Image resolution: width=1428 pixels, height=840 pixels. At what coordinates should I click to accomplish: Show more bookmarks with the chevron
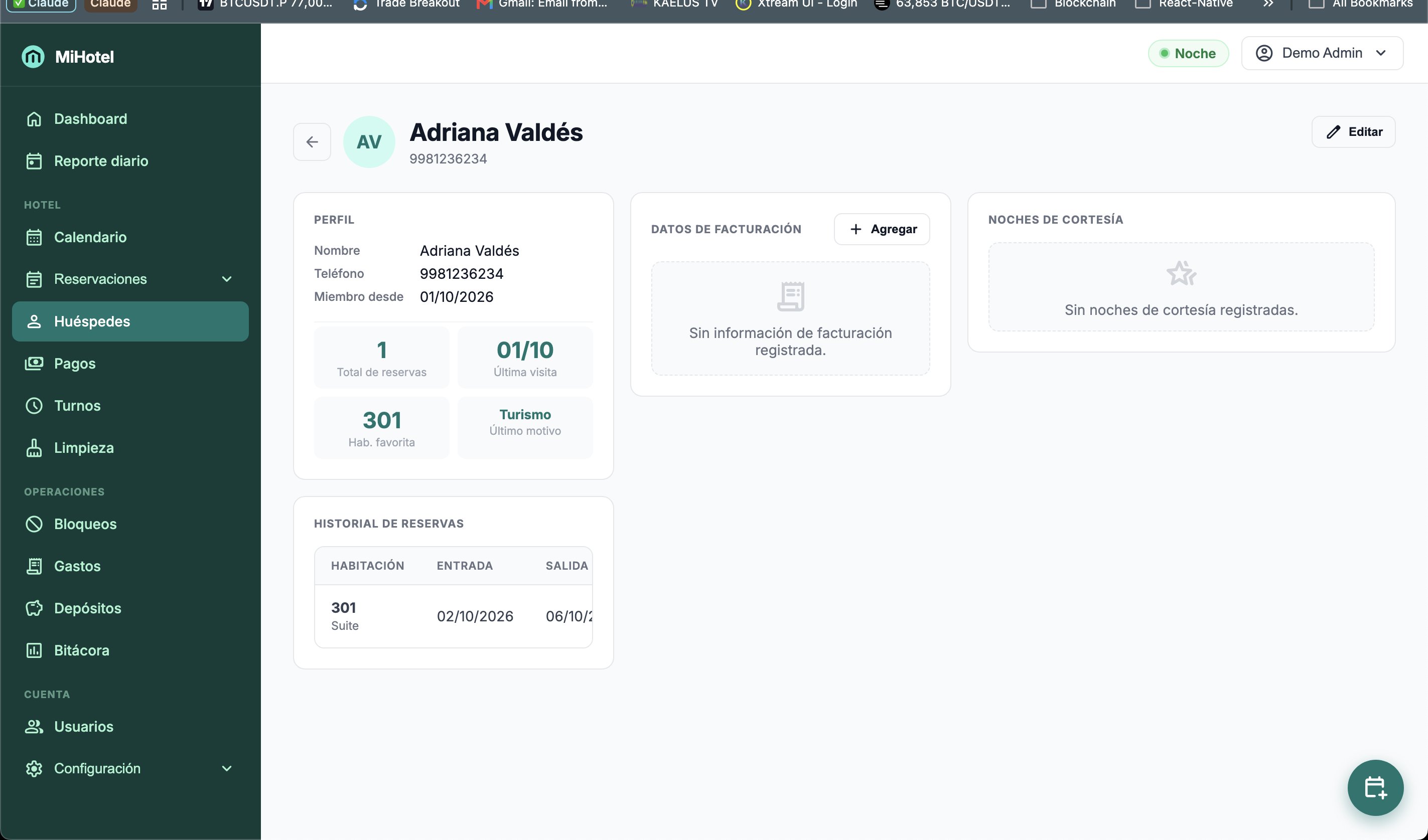coord(1267,4)
